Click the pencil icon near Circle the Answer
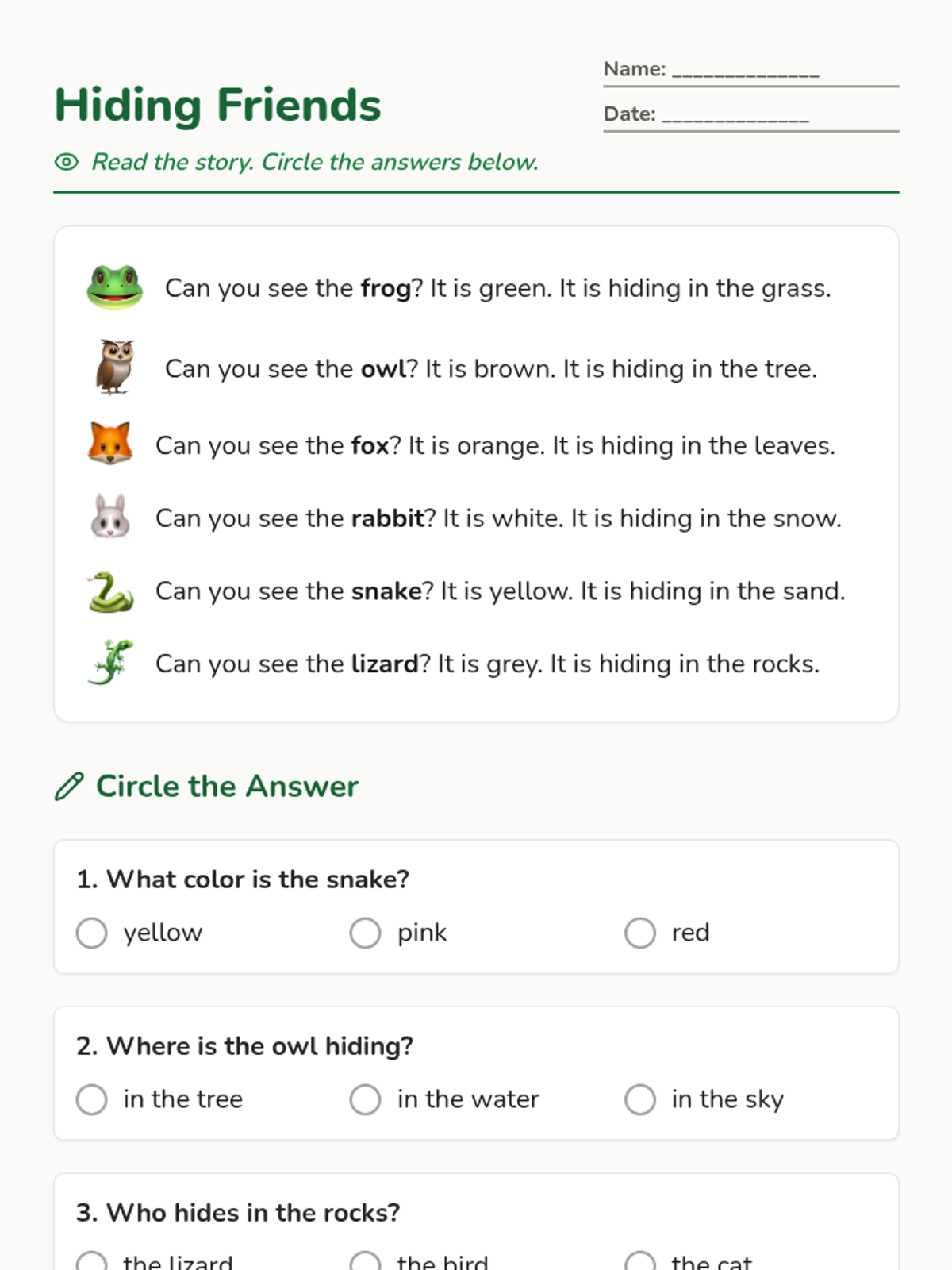The image size is (952, 1270). [69, 786]
